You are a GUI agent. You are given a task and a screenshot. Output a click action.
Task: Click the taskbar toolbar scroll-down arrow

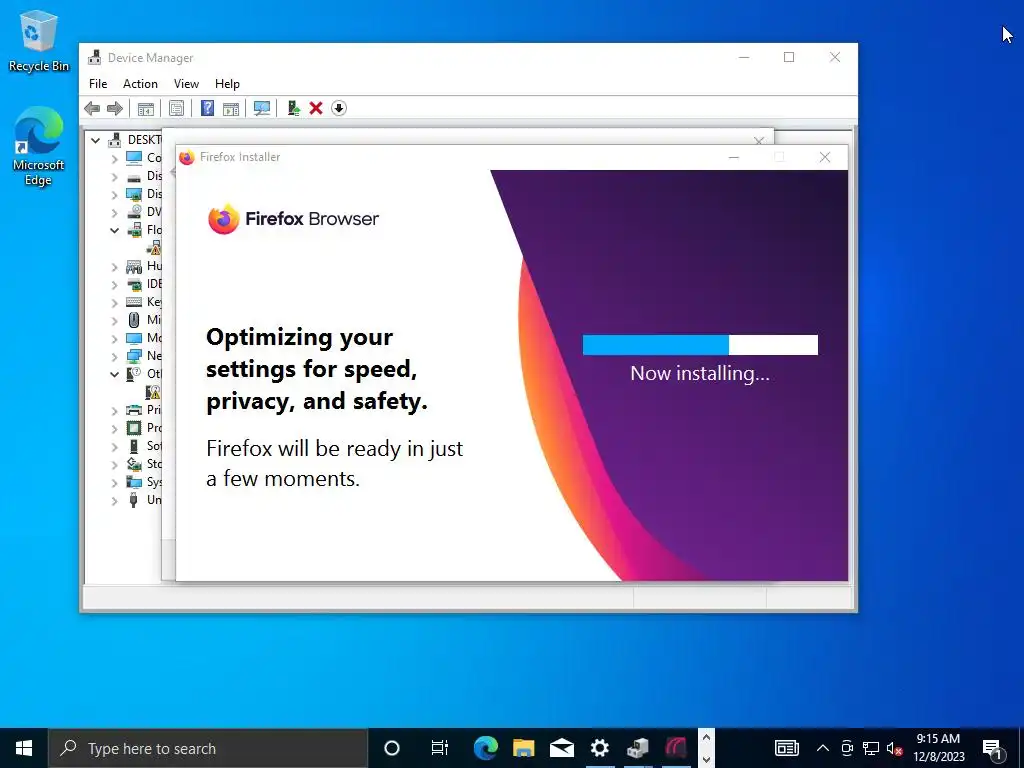coord(706,758)
